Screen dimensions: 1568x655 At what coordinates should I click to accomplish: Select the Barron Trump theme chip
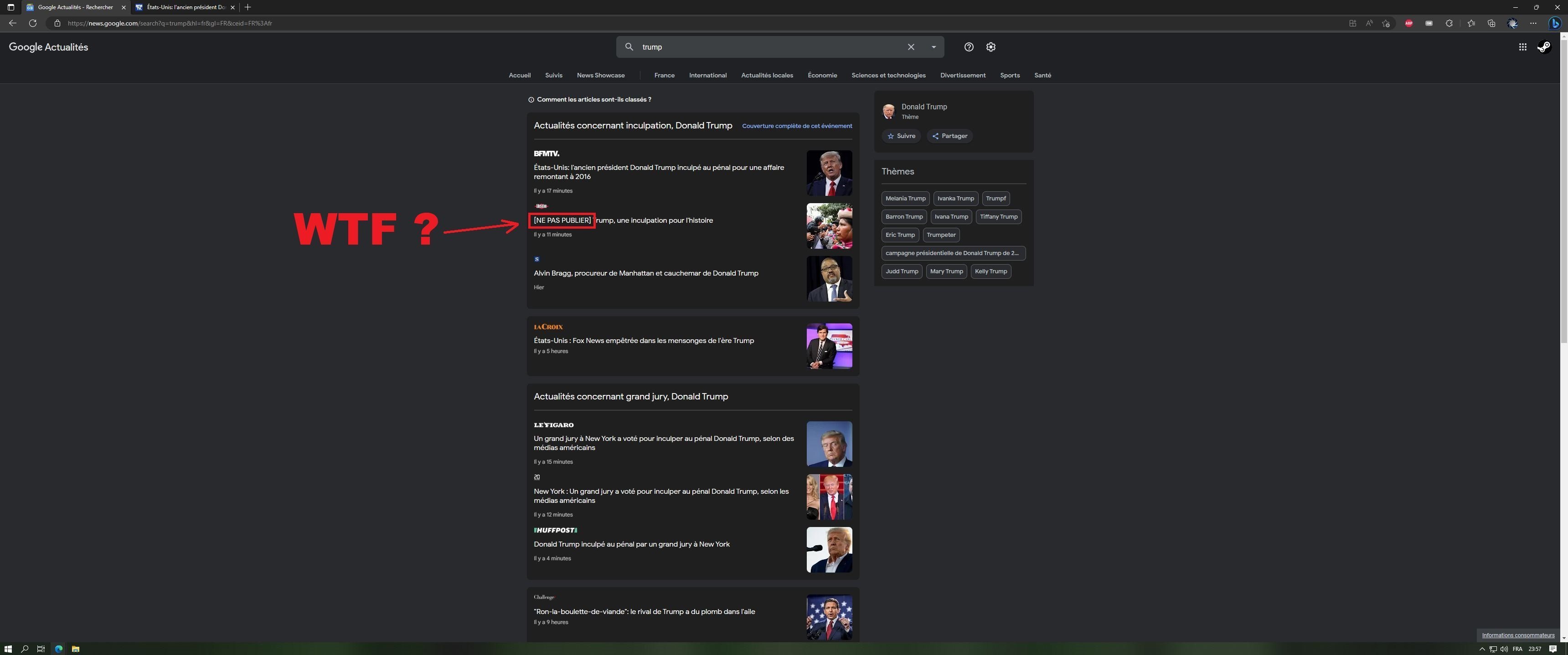tap(904, 216)
